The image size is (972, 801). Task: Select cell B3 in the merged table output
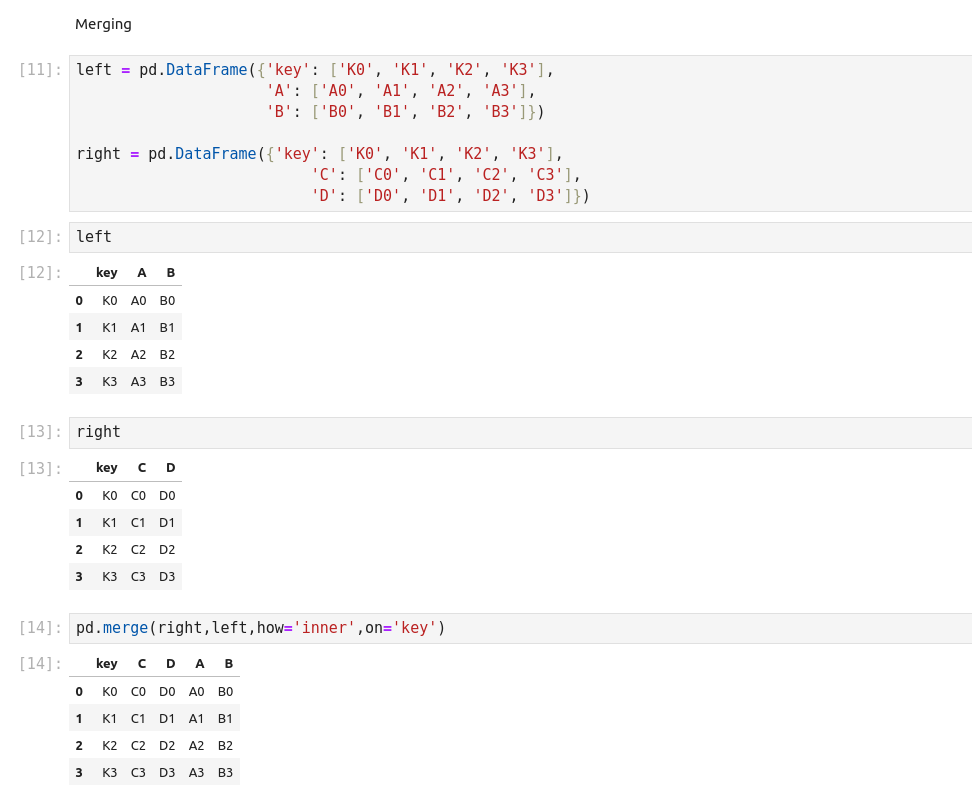click(x=225, y=772)
